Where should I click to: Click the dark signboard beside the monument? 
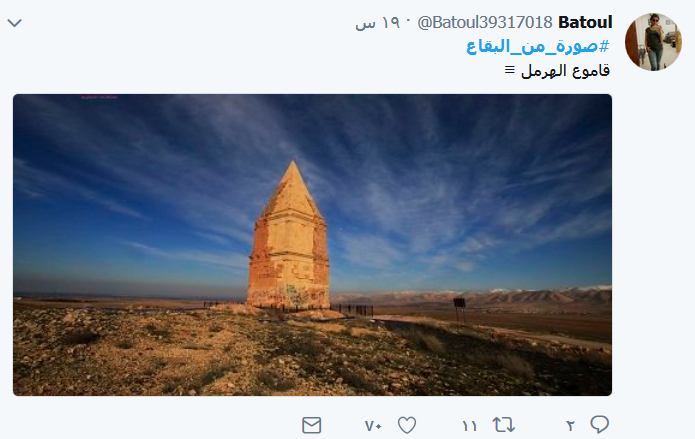[x=460, y=303]
